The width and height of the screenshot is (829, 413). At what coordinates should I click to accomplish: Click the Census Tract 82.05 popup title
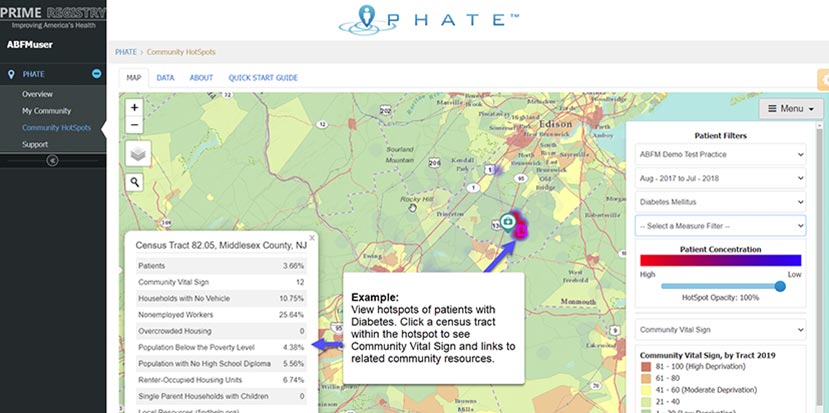pyautogui.click(x=221, y=245)
